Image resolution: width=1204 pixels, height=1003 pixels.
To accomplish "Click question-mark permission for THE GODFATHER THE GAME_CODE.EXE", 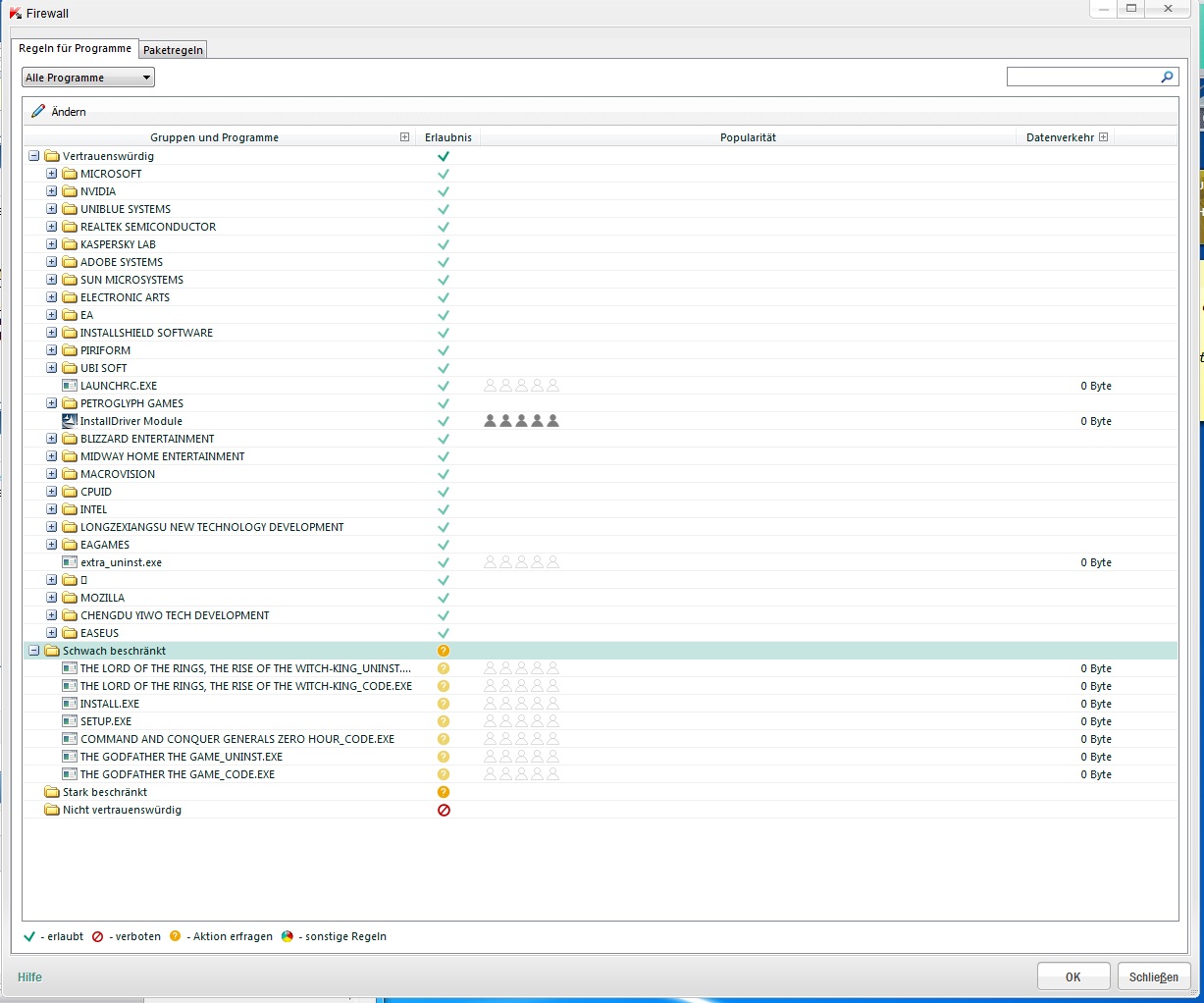I will click(x=444, y=774).
